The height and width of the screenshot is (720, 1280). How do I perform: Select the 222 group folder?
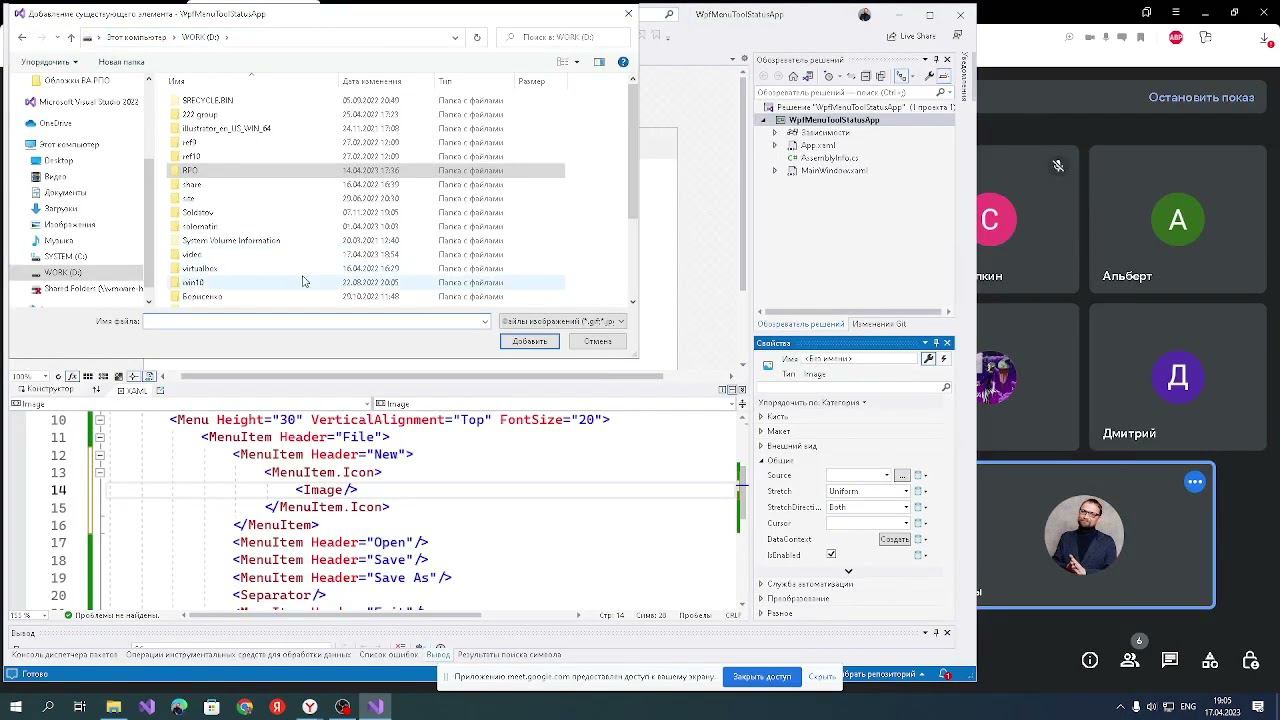click(199, 114)
